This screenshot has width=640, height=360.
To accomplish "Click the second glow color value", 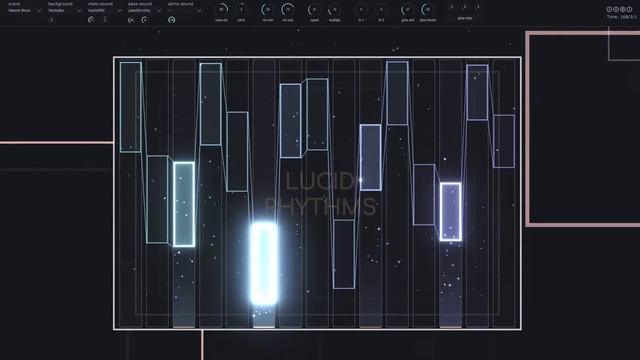I will [464, 7].
